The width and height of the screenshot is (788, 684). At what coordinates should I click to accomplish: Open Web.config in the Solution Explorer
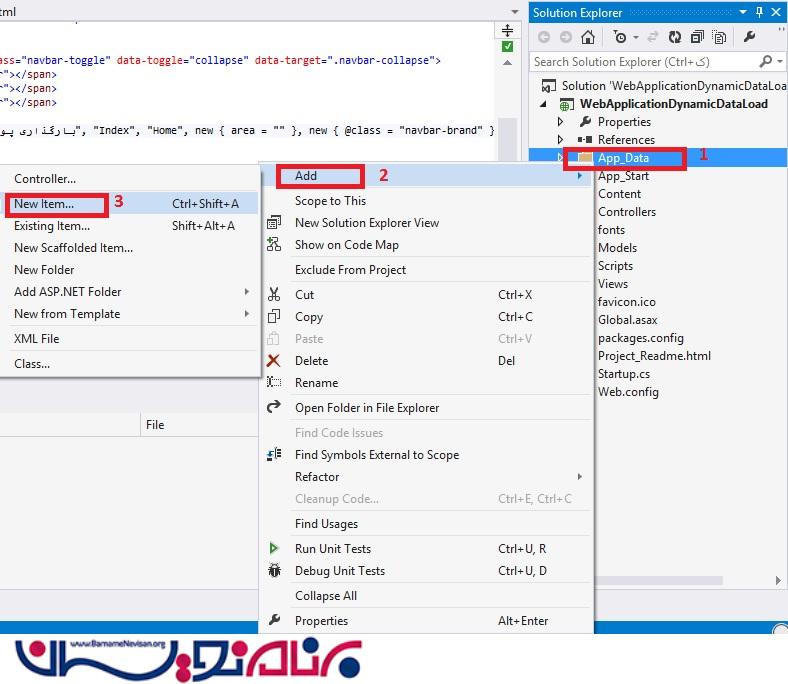pos(628,392)
